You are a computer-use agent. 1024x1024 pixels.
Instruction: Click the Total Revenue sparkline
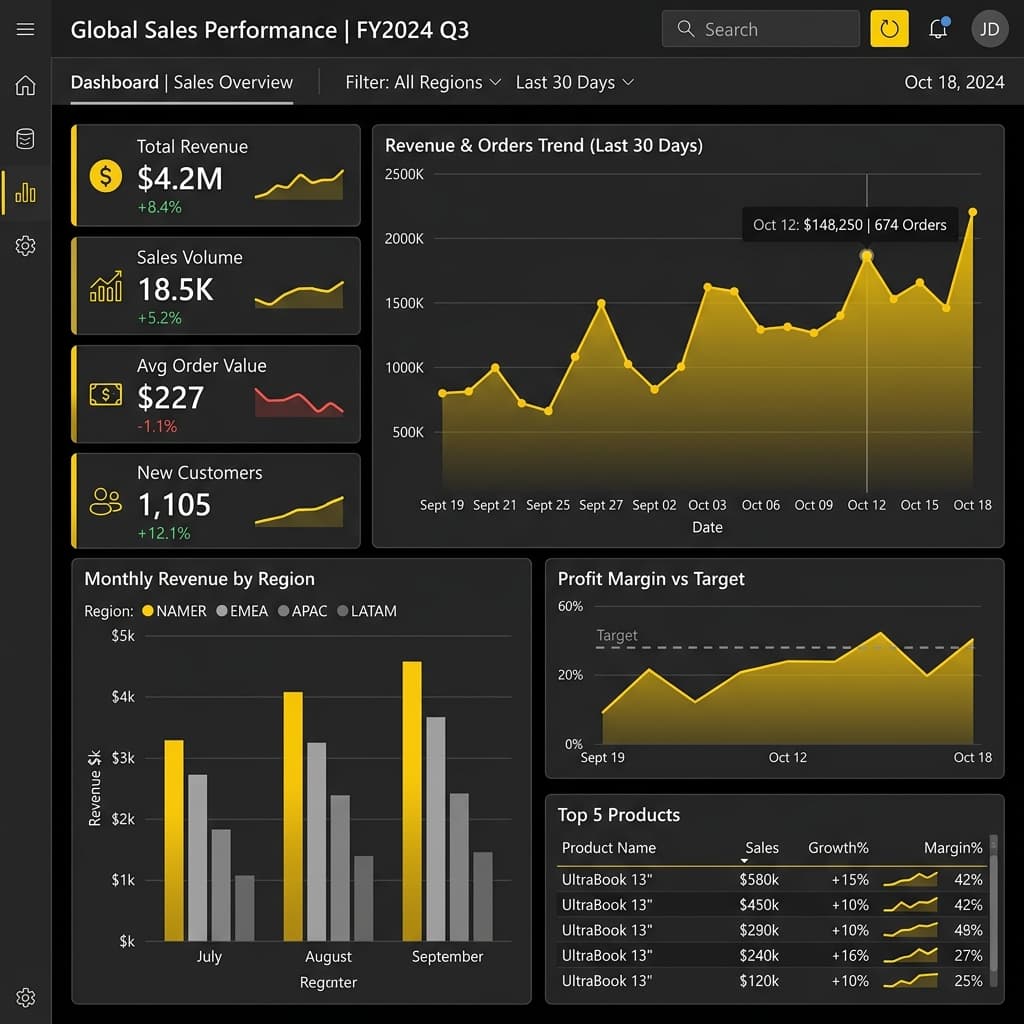[x=299, y=185]
